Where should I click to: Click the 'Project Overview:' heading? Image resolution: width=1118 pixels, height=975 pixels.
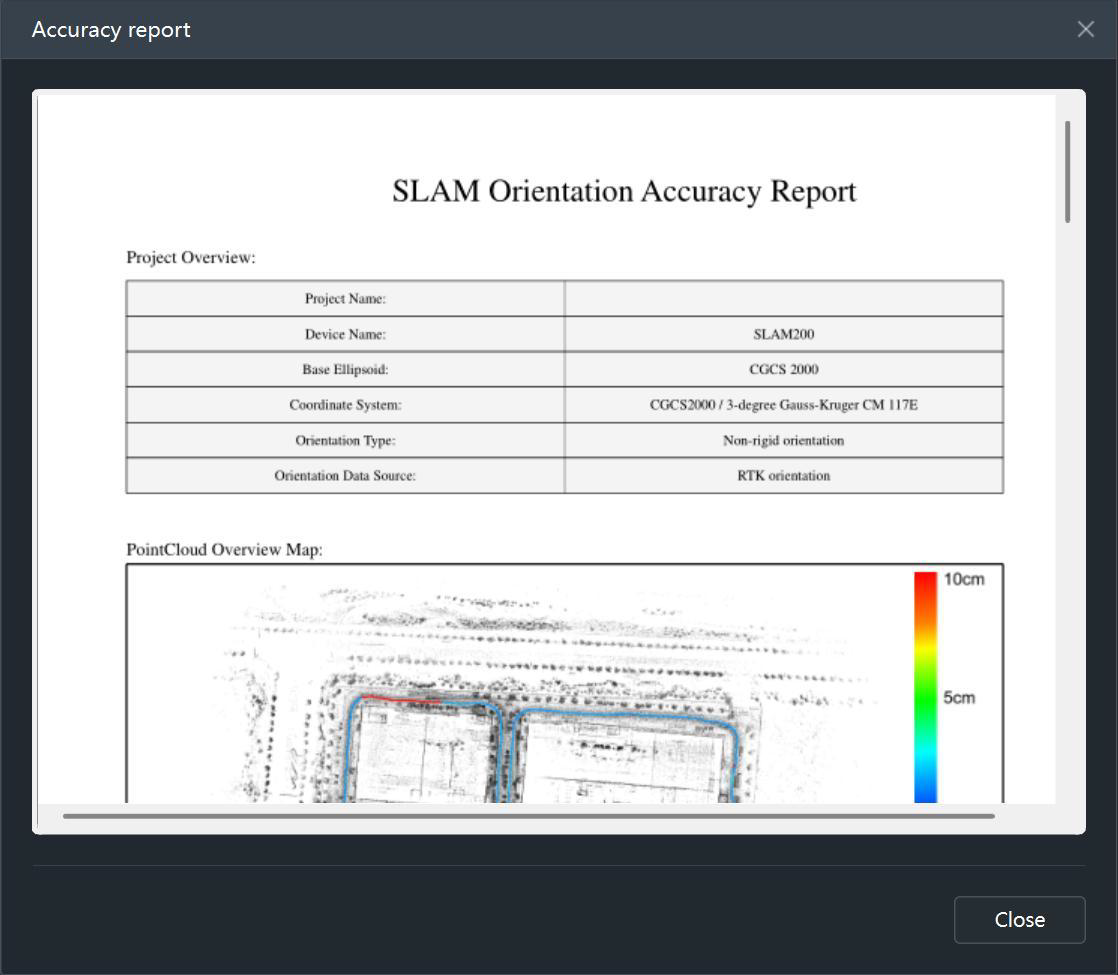tap(190, 257)
